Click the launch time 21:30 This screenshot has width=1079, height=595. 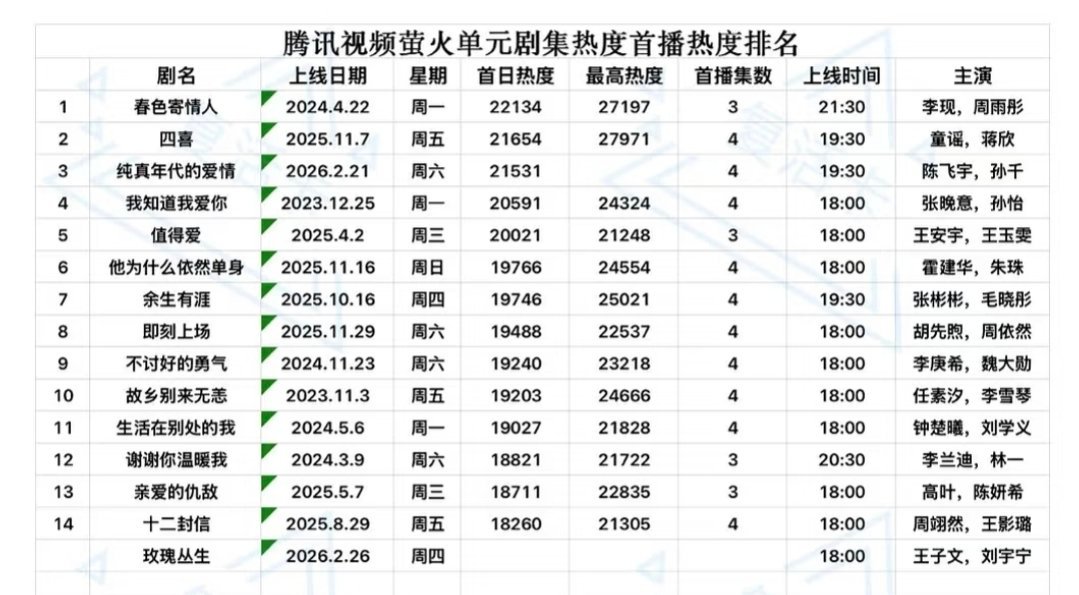(842, 107)
